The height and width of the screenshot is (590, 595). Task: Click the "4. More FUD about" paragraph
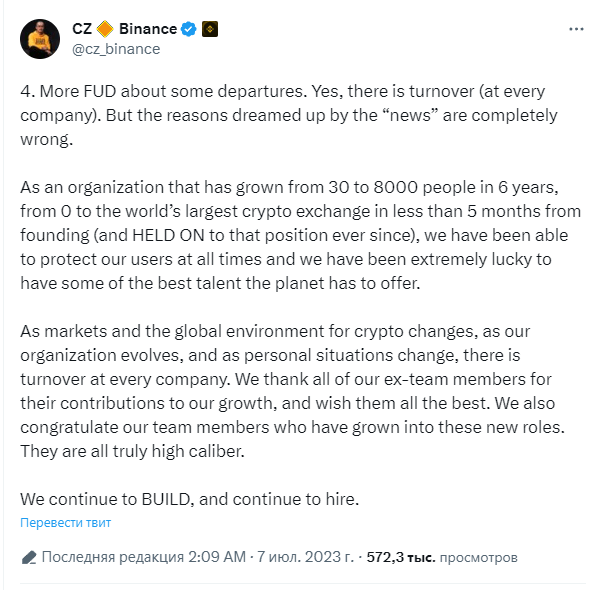pyautogui.click(x=289, y=115)
